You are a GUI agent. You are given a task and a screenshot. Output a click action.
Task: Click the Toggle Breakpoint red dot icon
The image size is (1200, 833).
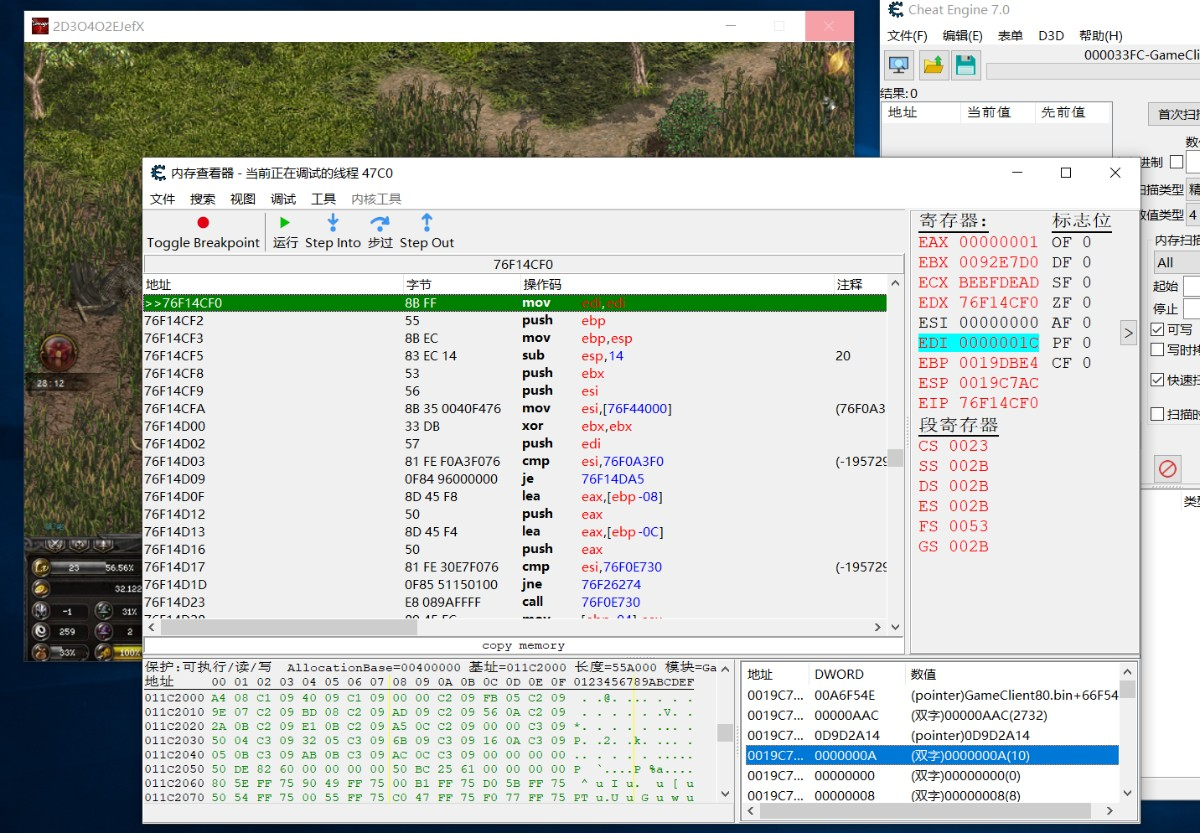[203, 223]
